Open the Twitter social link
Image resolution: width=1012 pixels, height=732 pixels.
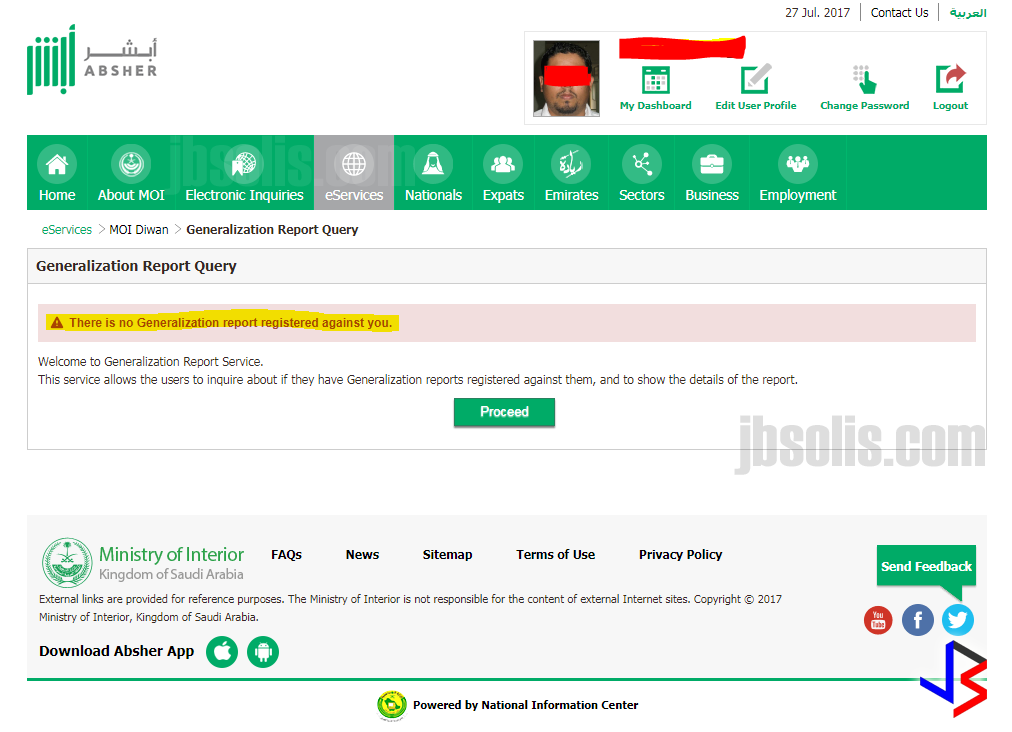[x=958, y=620]
